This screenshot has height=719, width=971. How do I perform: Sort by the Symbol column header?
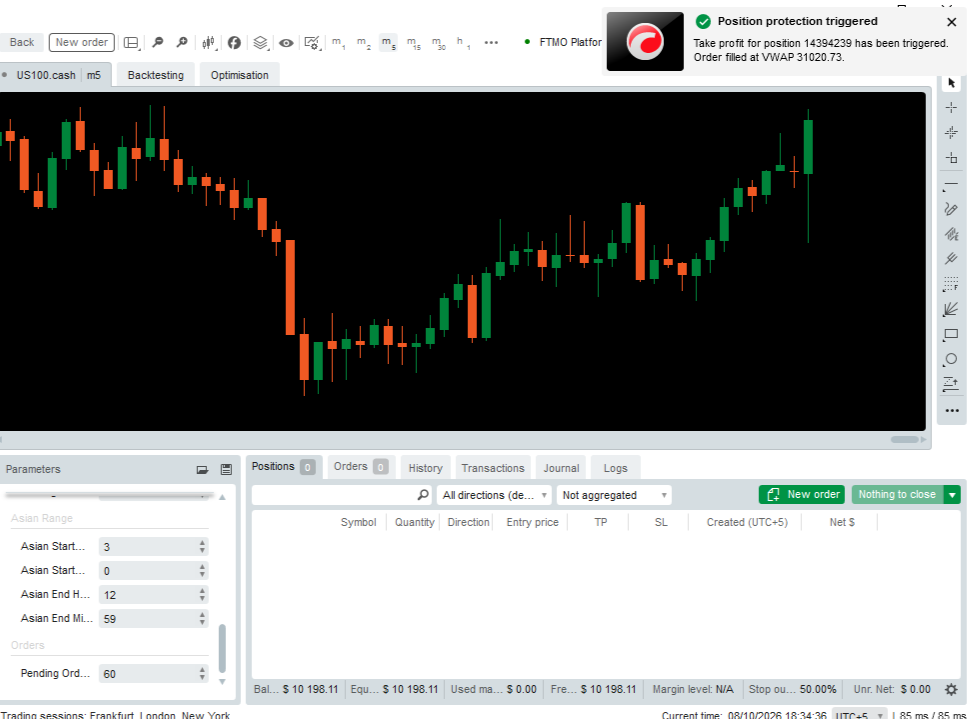358,522
